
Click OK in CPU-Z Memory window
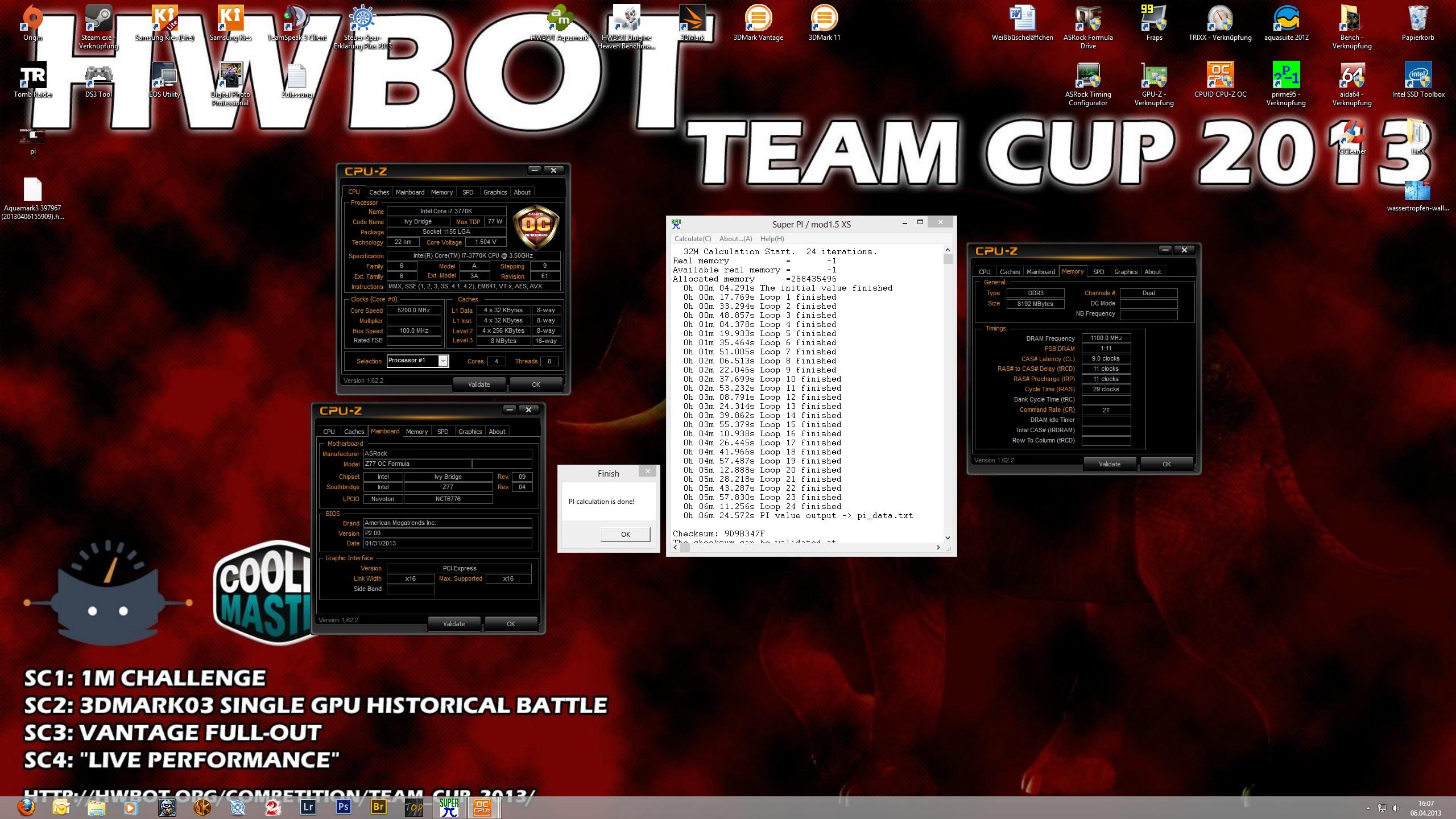click(x=1167, y=464)
